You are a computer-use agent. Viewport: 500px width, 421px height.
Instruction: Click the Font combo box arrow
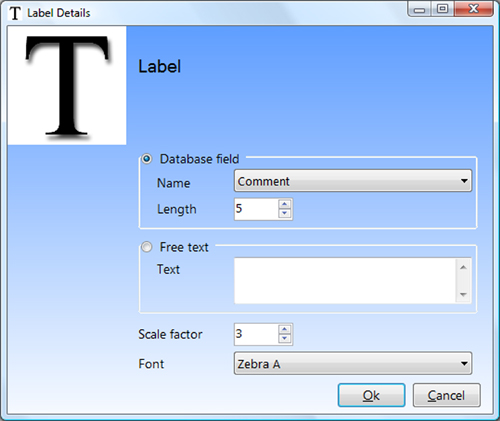tap(464, 363)
